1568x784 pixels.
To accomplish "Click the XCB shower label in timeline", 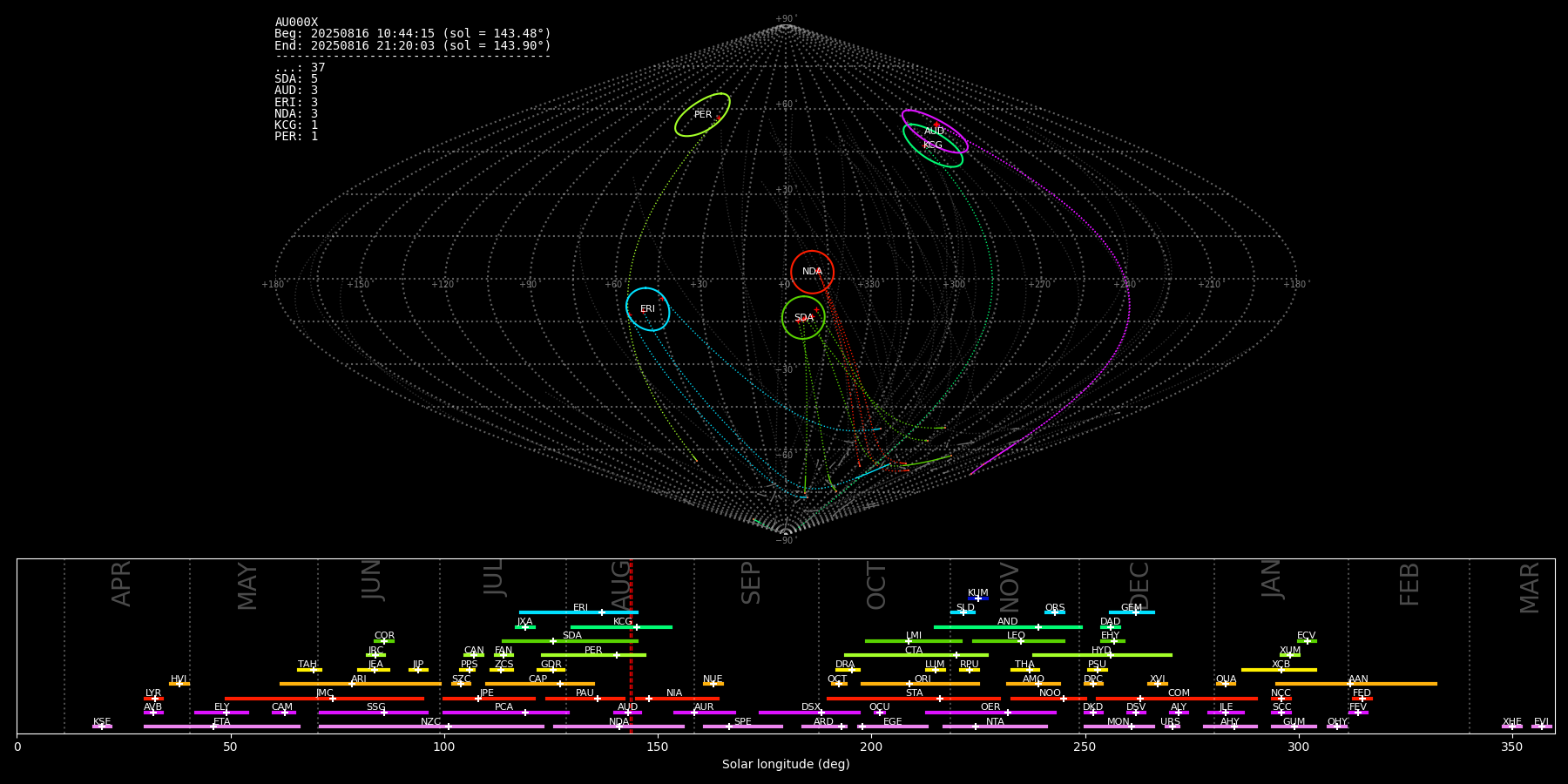I will point(1281,665).
